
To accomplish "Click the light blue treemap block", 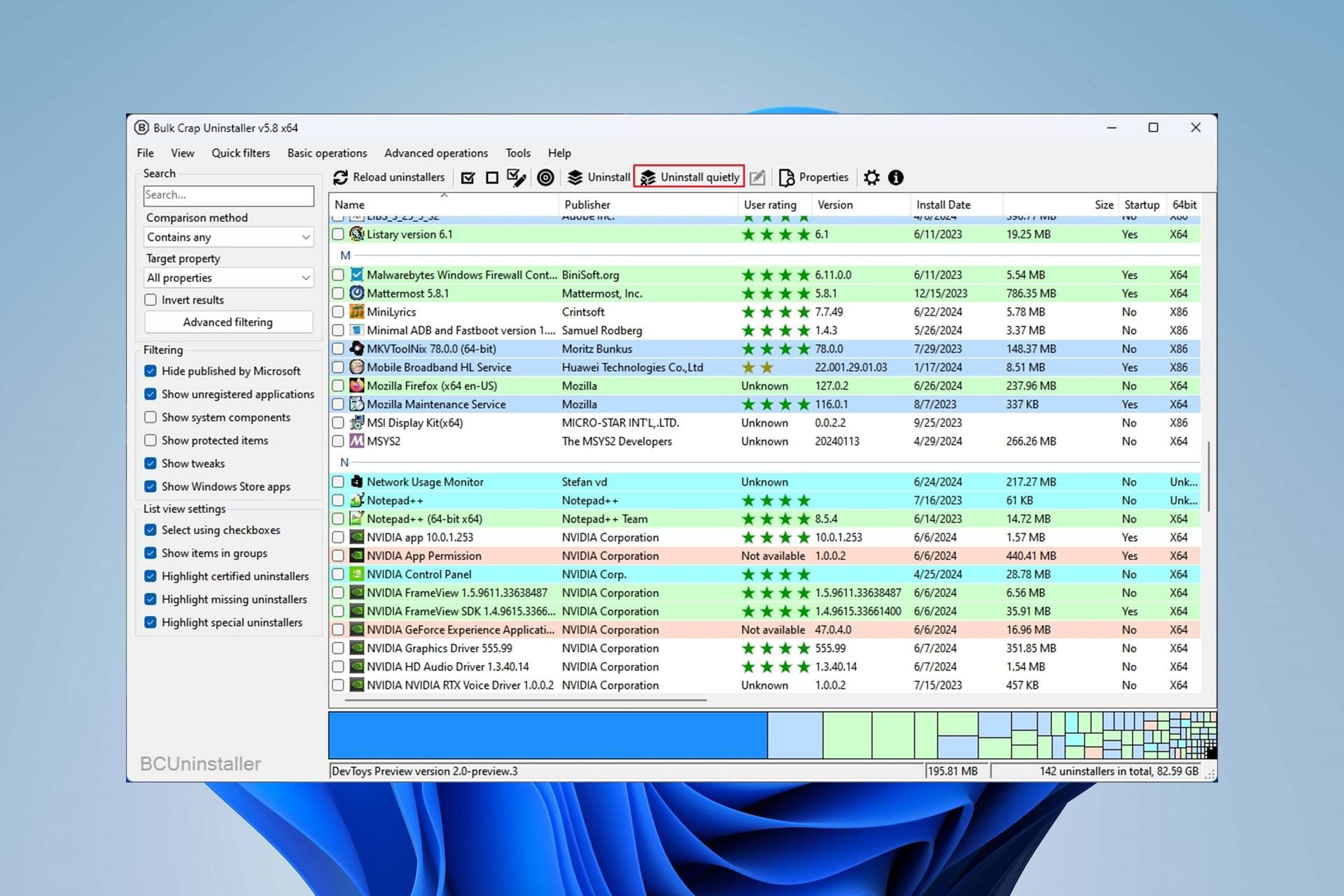I will [x=795, y=735].
